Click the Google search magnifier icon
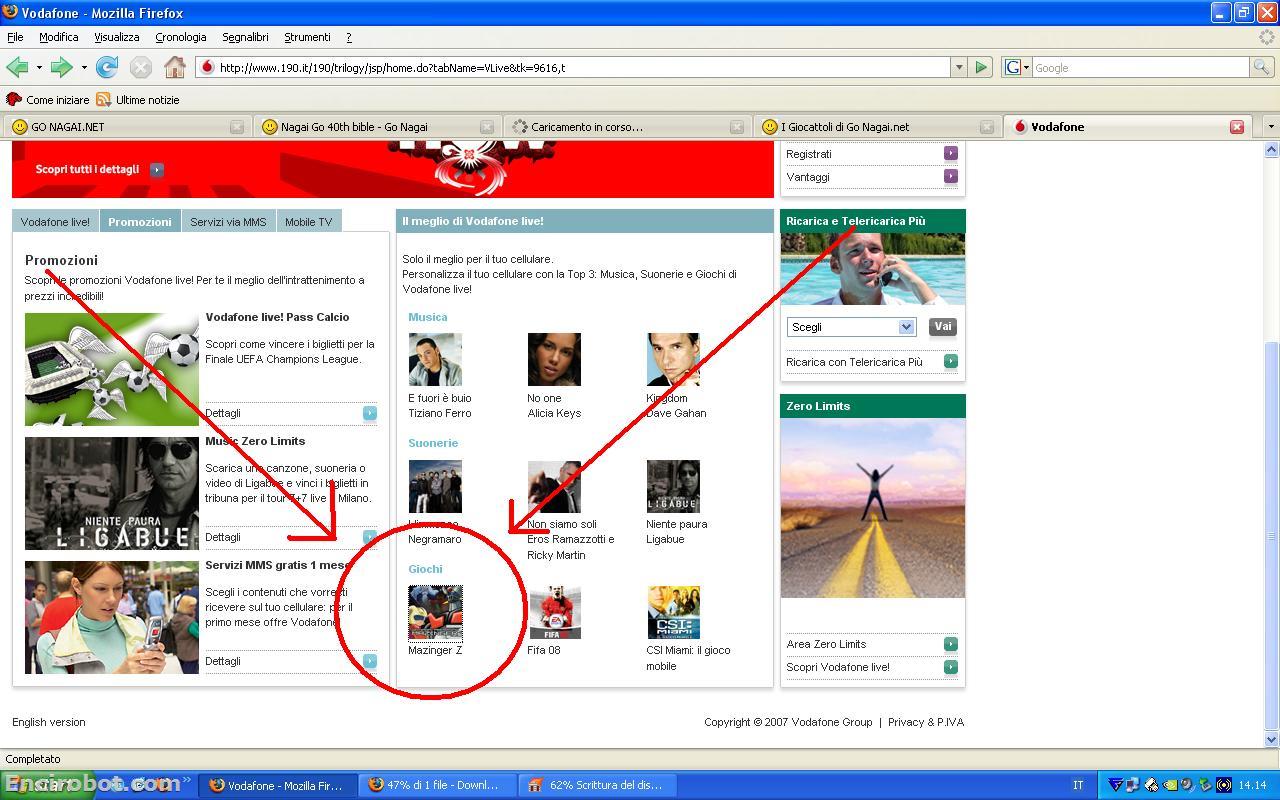Viewport: 1280px width, 800px height. click(x=1262, y=67)
